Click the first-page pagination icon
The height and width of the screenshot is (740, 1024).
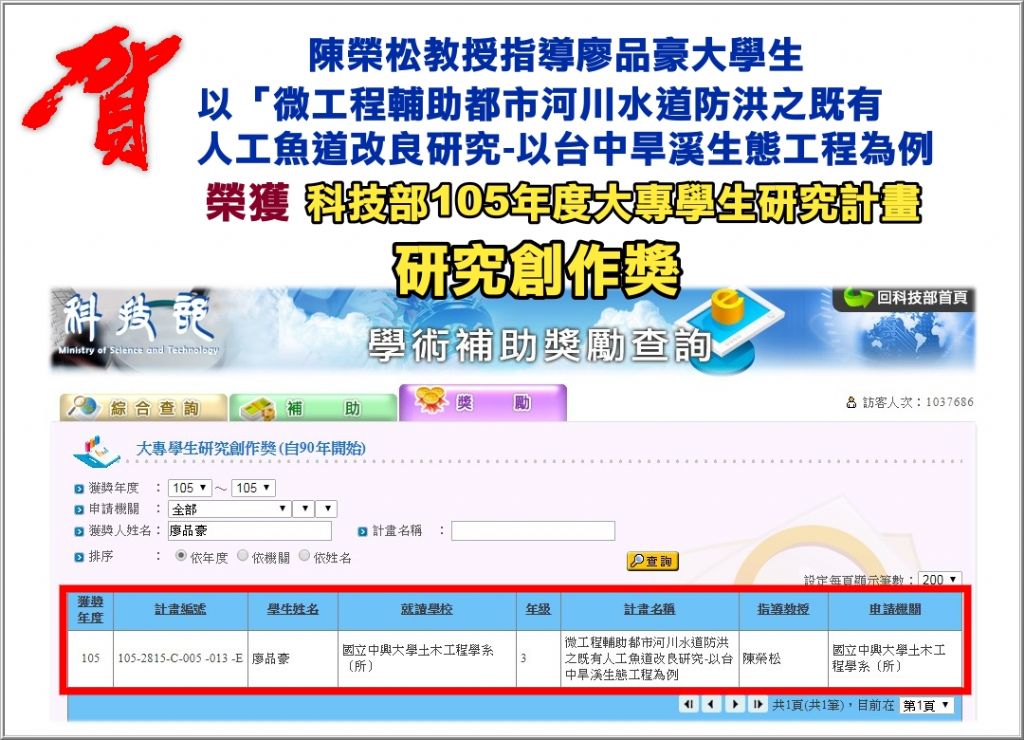pyautogui.click(x=689, y=704)
